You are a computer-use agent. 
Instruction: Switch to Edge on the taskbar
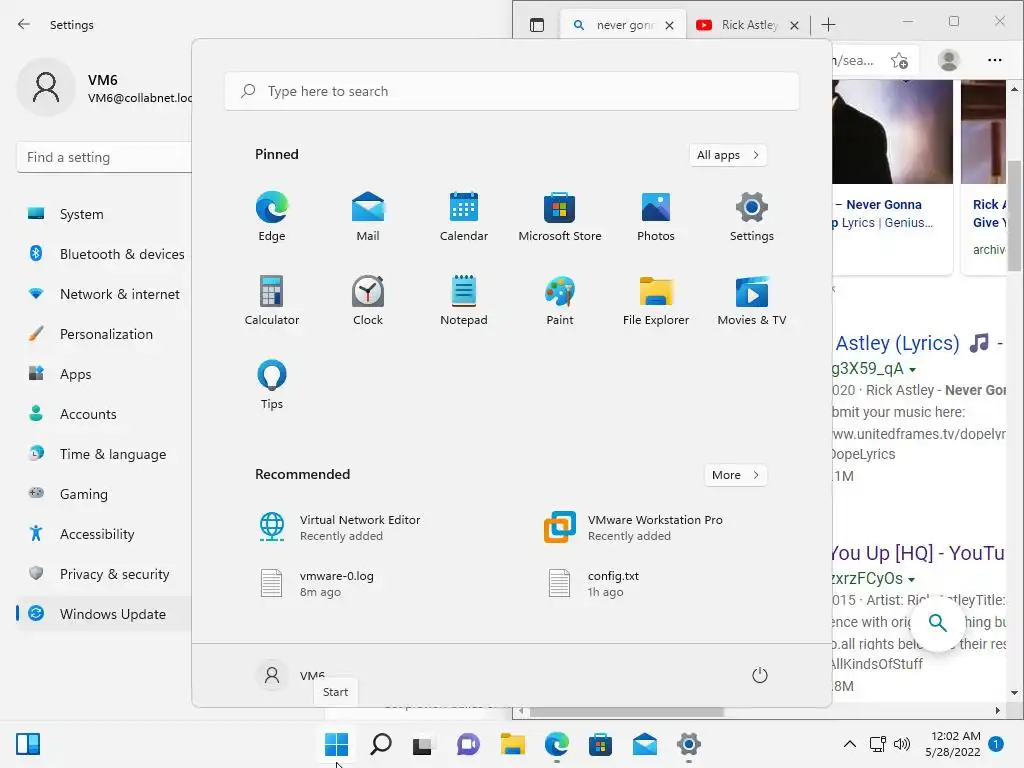[x=556, y=744]
